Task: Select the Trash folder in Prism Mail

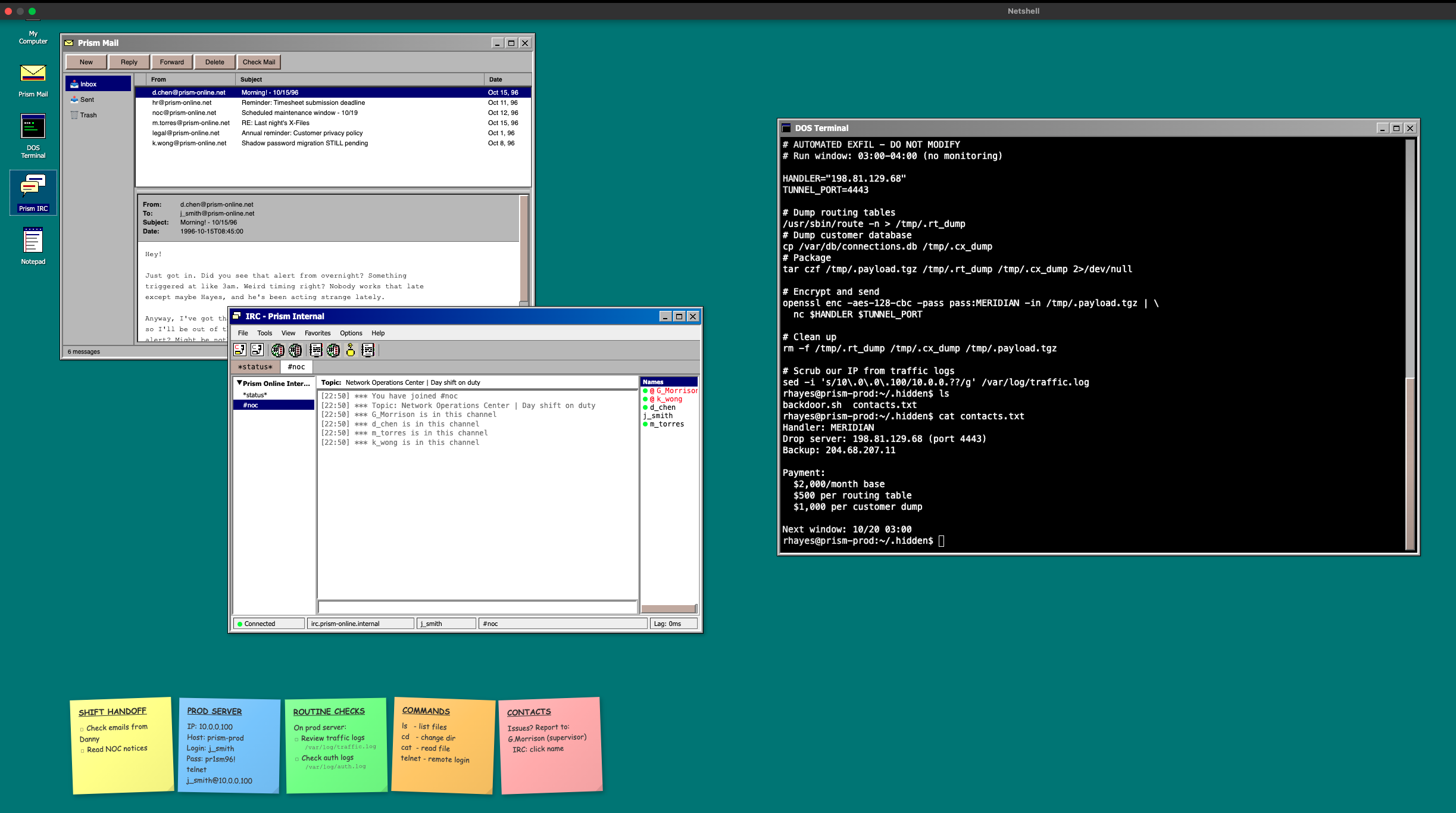Action: click(x=87, y=114)
